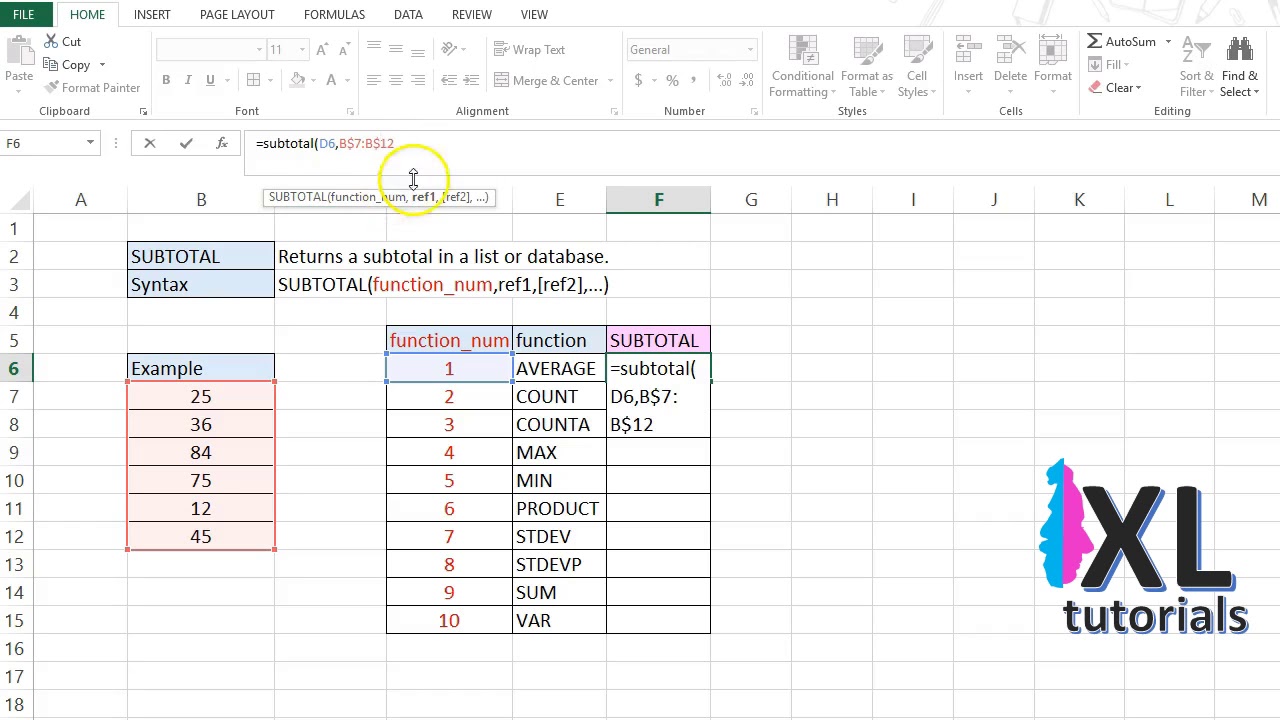The image size is (1280, 720).
Task: Toggle Underline formatting
Action: (x=210, y=81)
